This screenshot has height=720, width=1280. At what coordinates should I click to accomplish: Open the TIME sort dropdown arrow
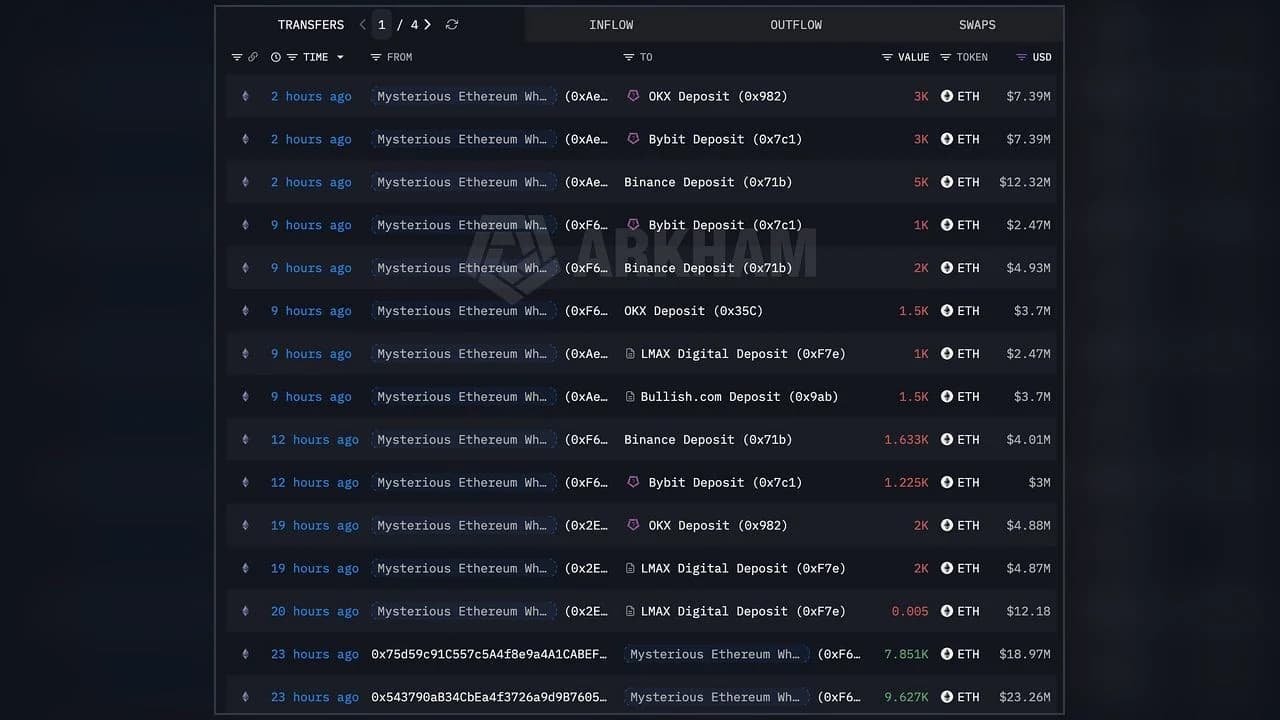pos(340,57)
